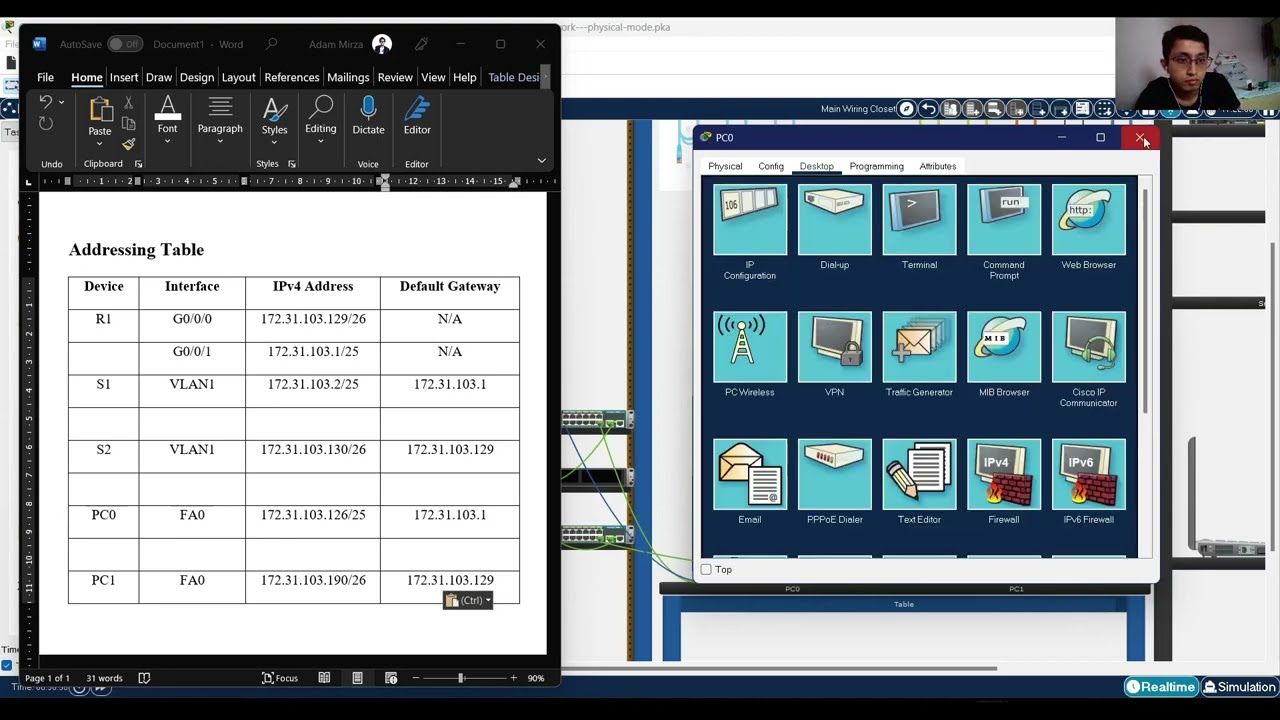The image size is (1280, 720).
Task: Open the Editor pane in Word
Action: 417,116
